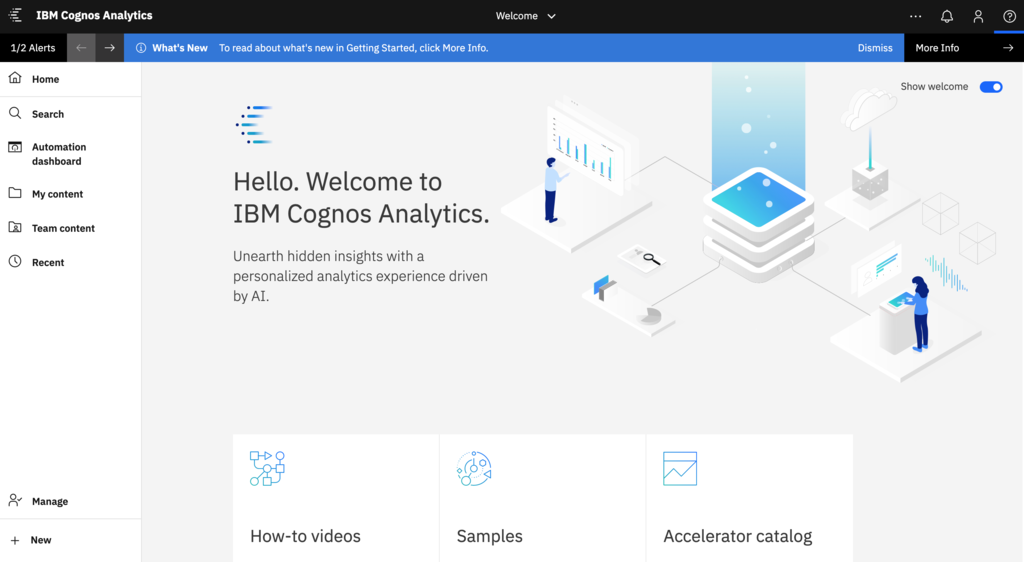Expand the Welcome dropdown in header
The width and height of the screenshot is (1024, 562).
tap(526, 16)
